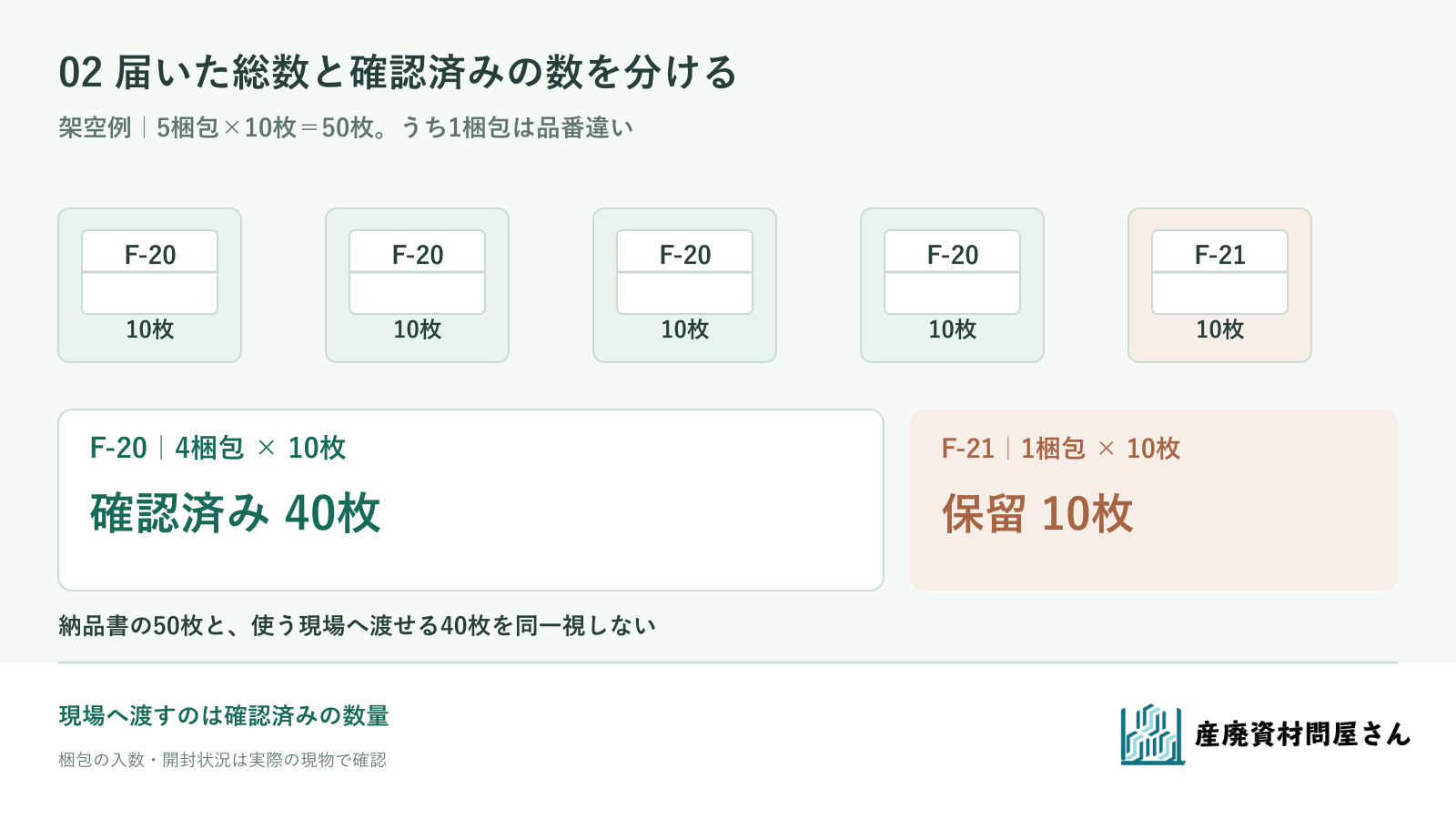The height and width of the screenshot is (819, 1456).
Task: Click the 保留 10枚 pink summary card
Action: (1154, 500)
